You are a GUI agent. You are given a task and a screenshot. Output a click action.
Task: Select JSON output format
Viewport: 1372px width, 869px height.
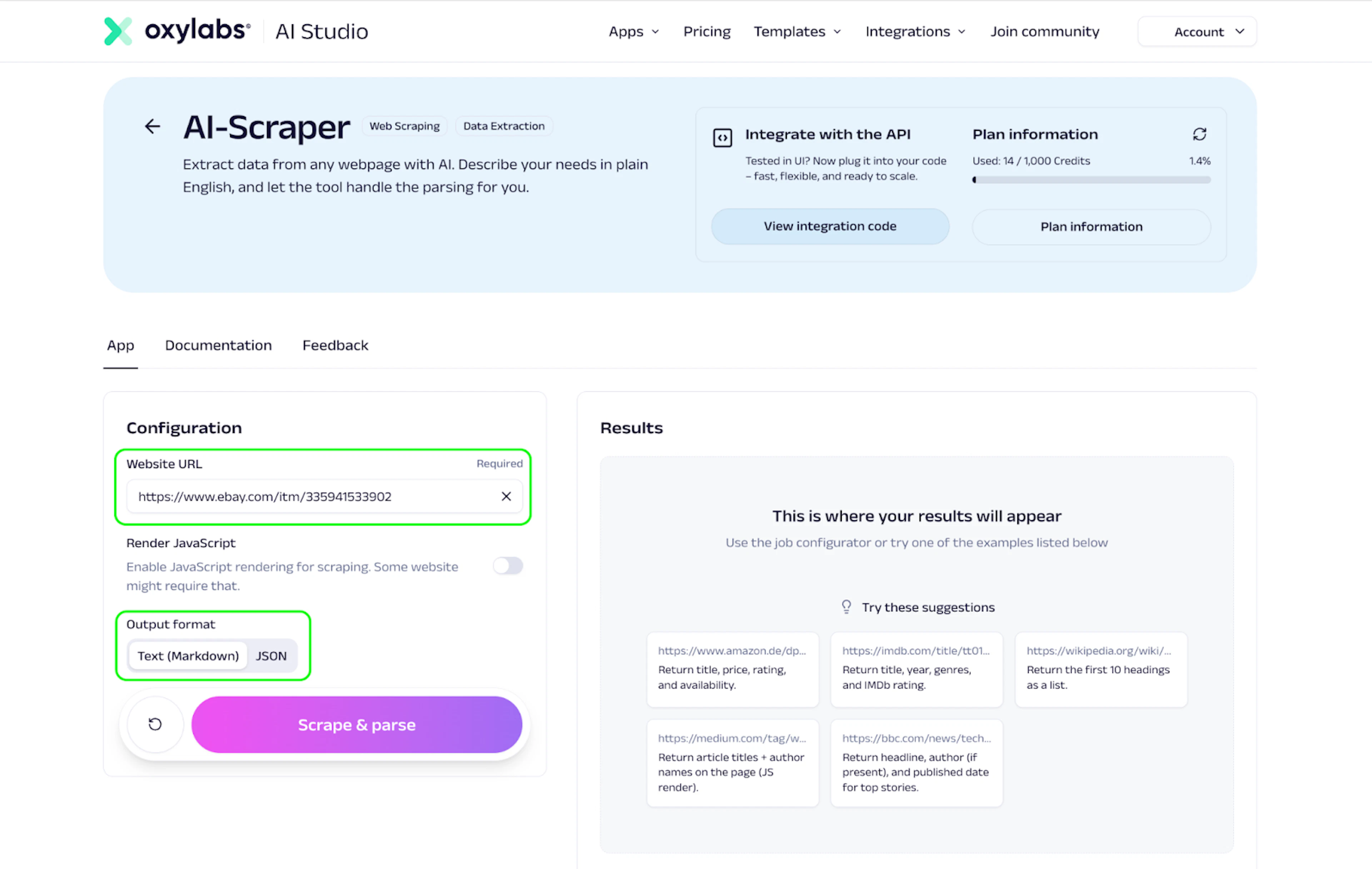271,656
